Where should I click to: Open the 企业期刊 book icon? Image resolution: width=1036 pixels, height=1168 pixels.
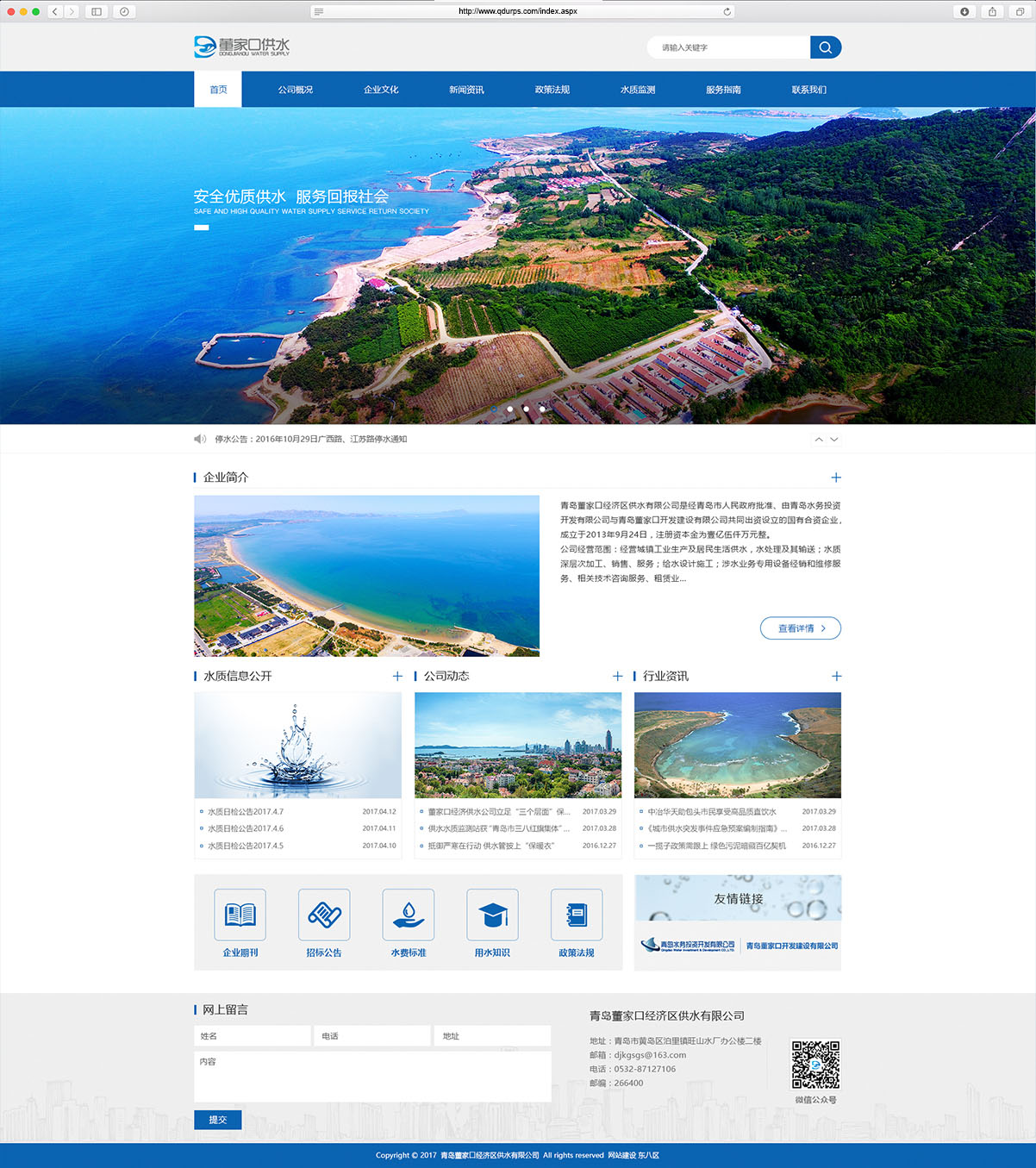point(240,915)
